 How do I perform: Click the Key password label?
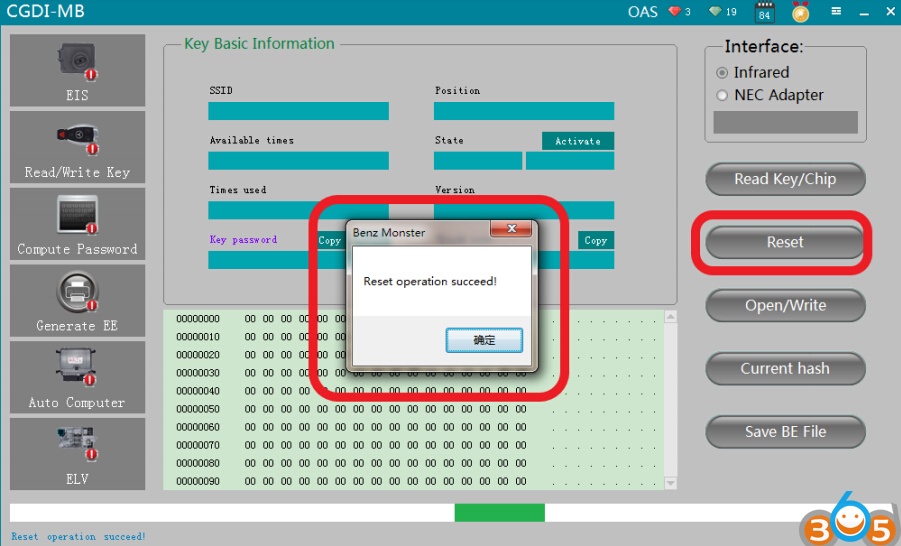click(243, 240)
